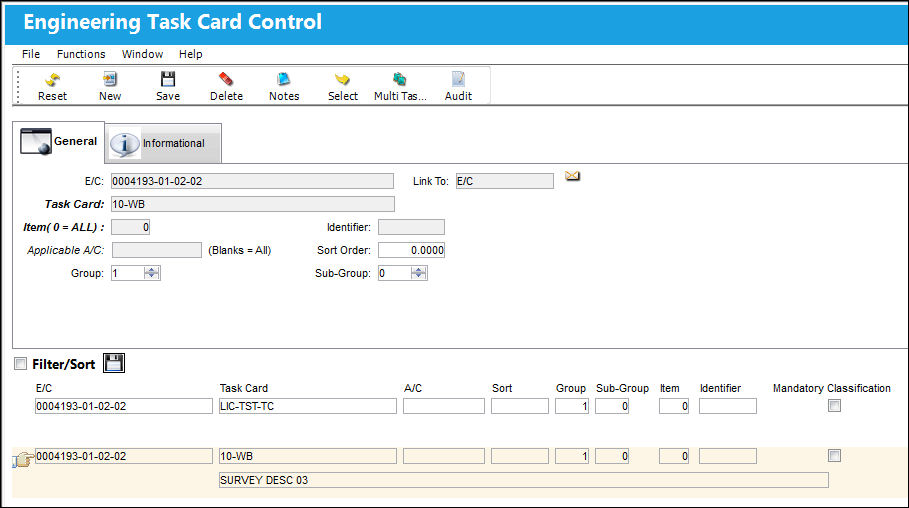Switch to the General tab
The image size is (909, 508).
[x=59, y=141]
